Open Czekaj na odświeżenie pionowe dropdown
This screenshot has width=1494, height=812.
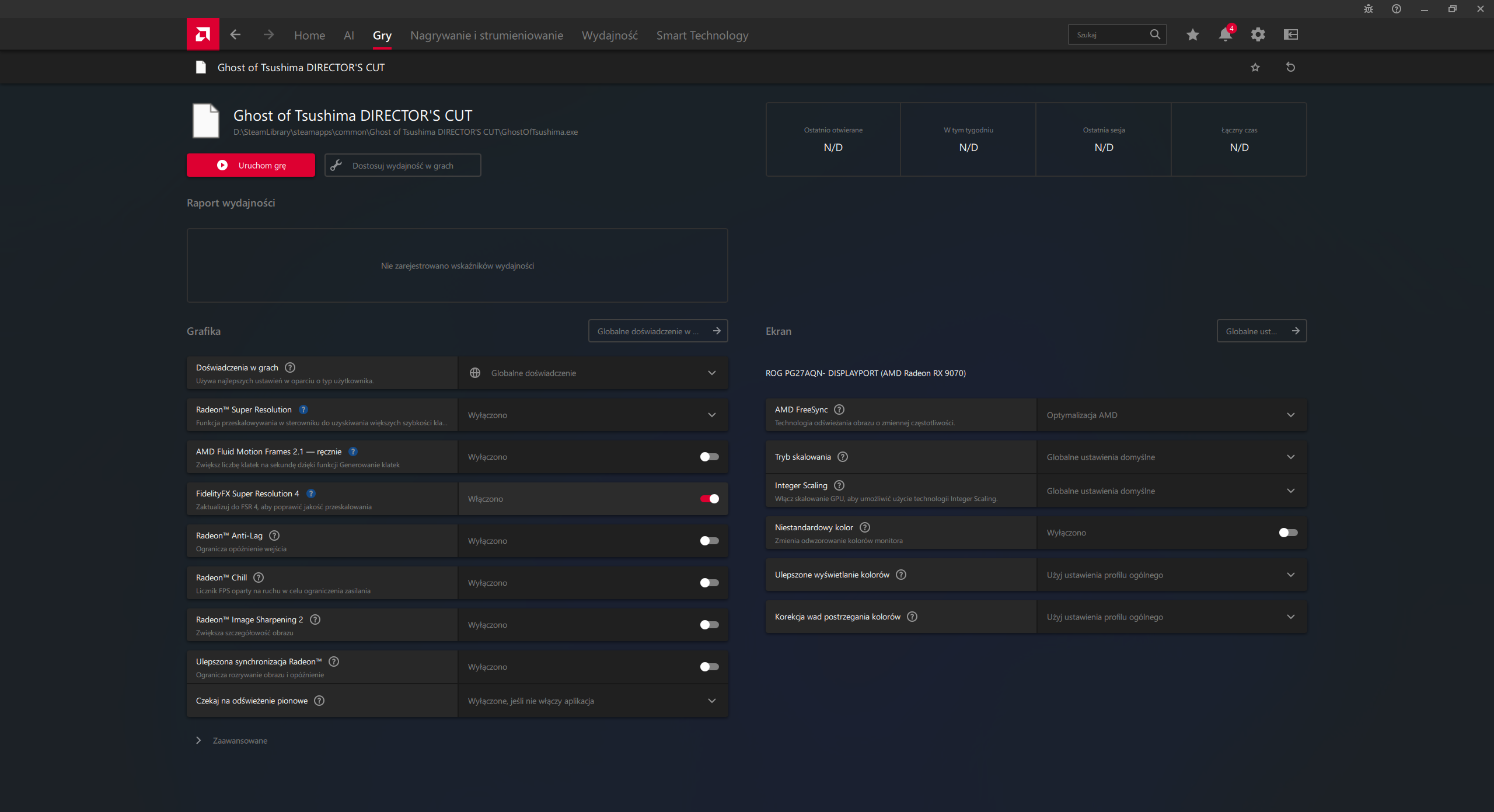(593, 701)
